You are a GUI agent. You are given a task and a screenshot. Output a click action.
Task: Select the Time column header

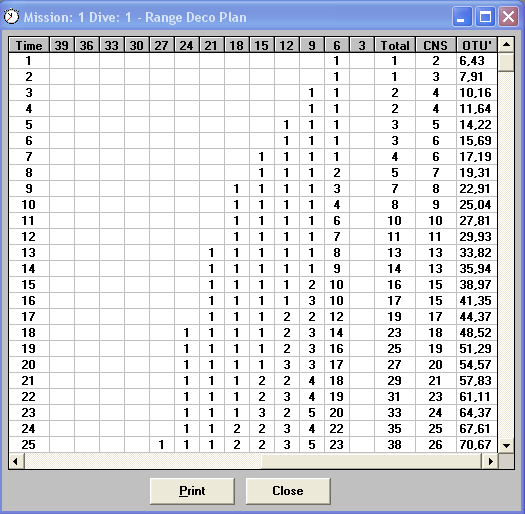[29, 45]
